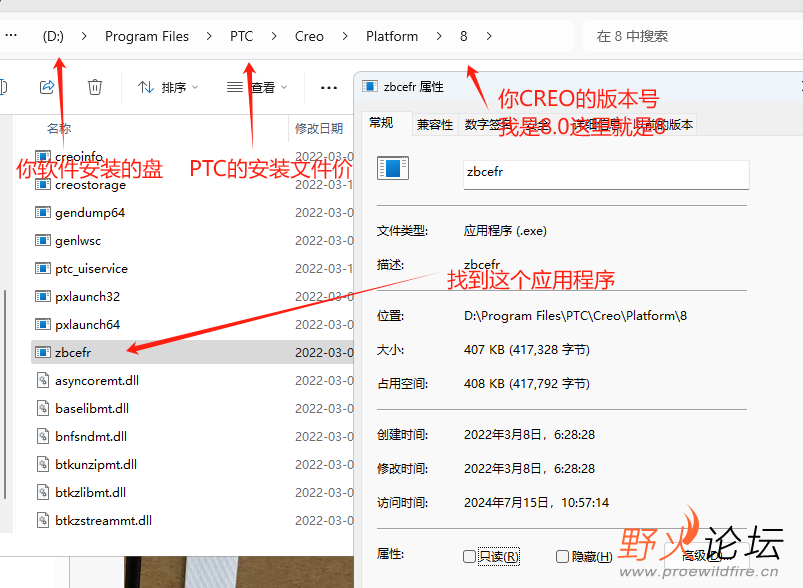Switch to the 兼容性 tab
This screenshot has width=803, height=588.
[435, 124]
